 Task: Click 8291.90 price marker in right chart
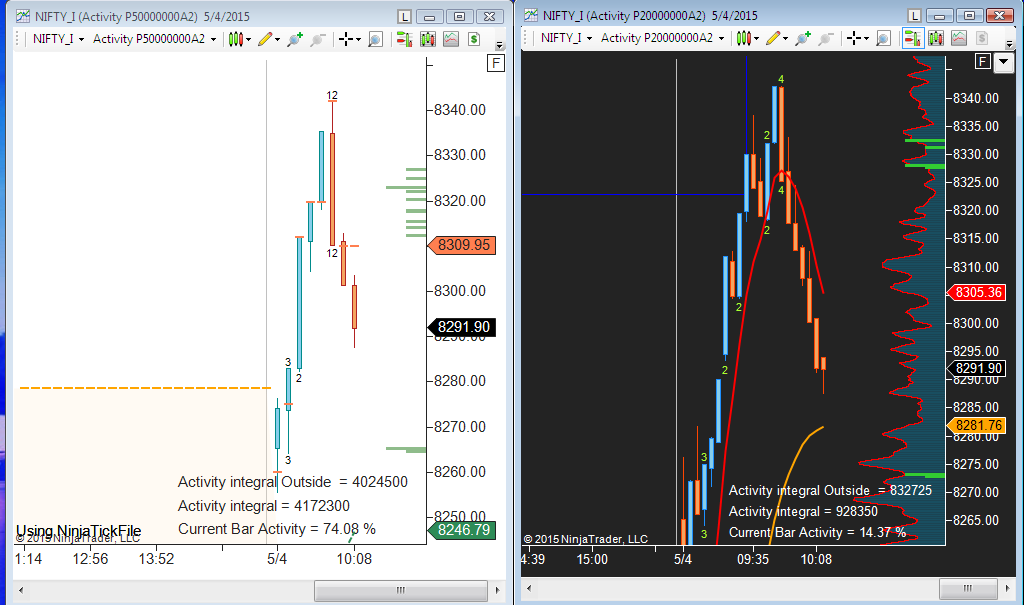(x=976, y=368)
